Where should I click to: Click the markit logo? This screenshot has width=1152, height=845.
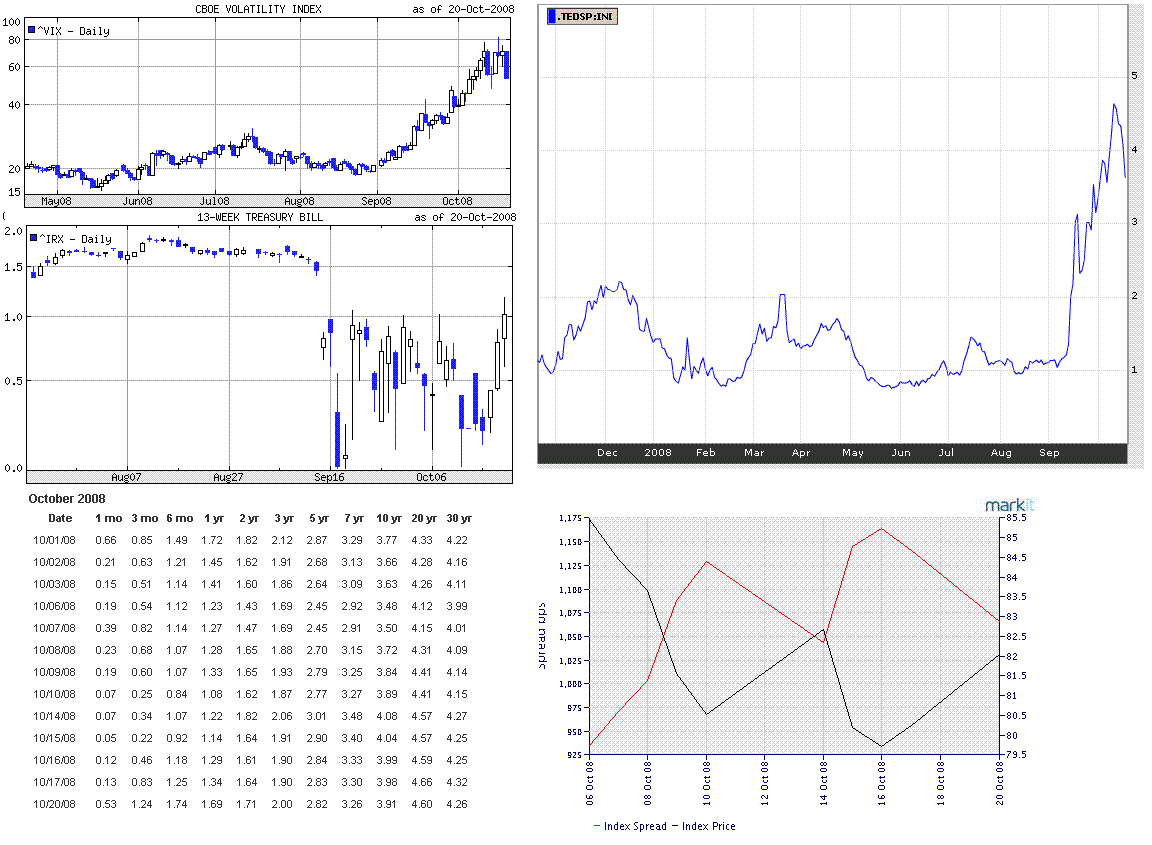coord(1006,506)
